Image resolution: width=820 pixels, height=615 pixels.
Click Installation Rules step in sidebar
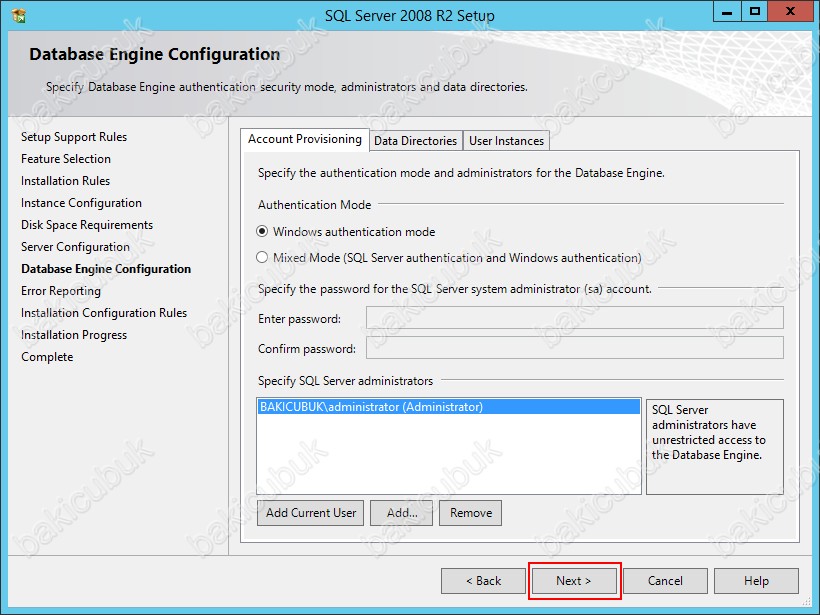[x=65, y=181]
